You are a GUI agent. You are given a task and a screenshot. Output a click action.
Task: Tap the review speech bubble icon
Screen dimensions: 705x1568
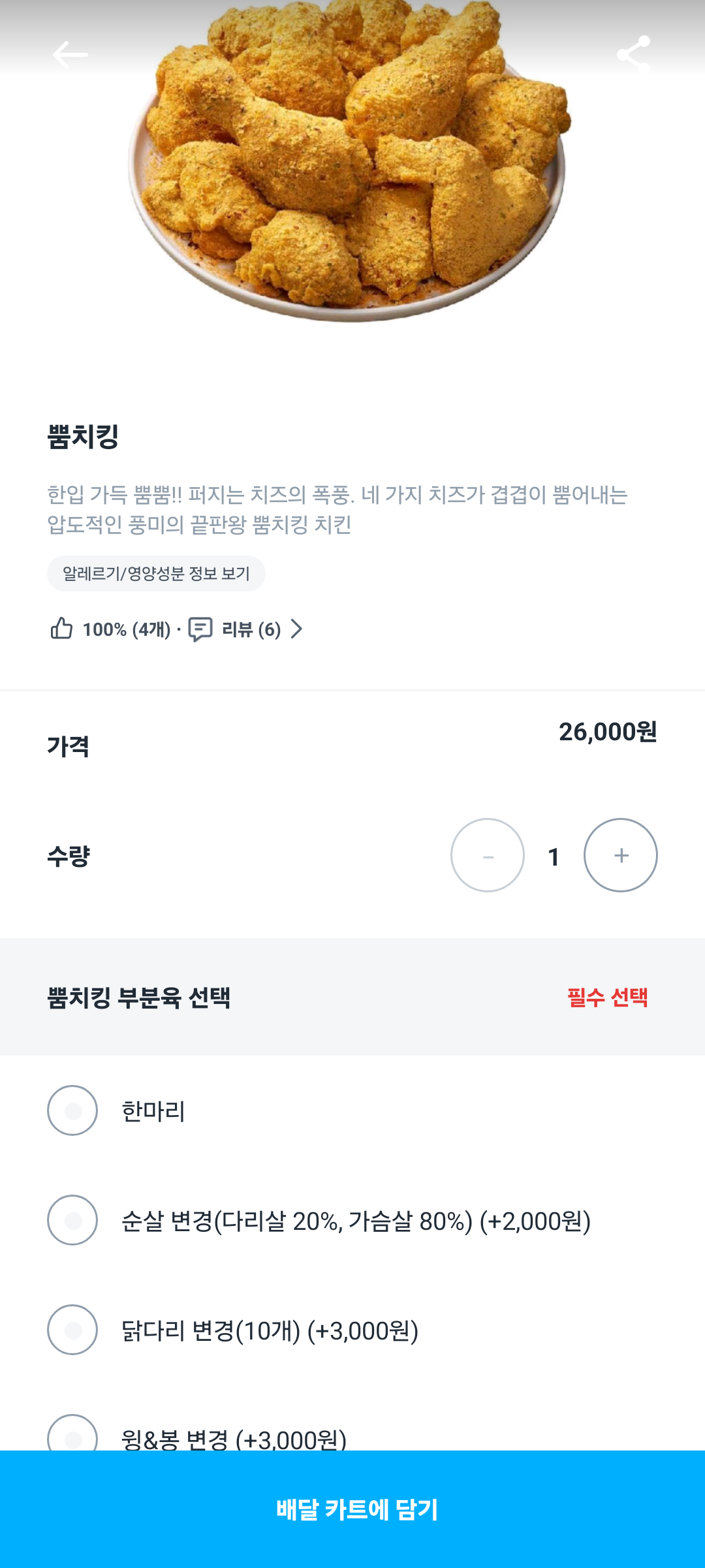(200, 629)
